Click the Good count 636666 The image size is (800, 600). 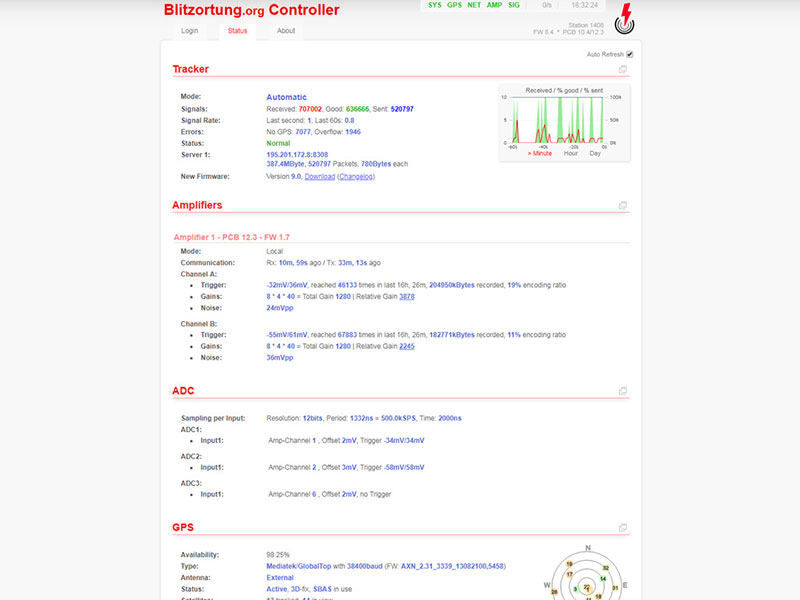tap(357, 109)
